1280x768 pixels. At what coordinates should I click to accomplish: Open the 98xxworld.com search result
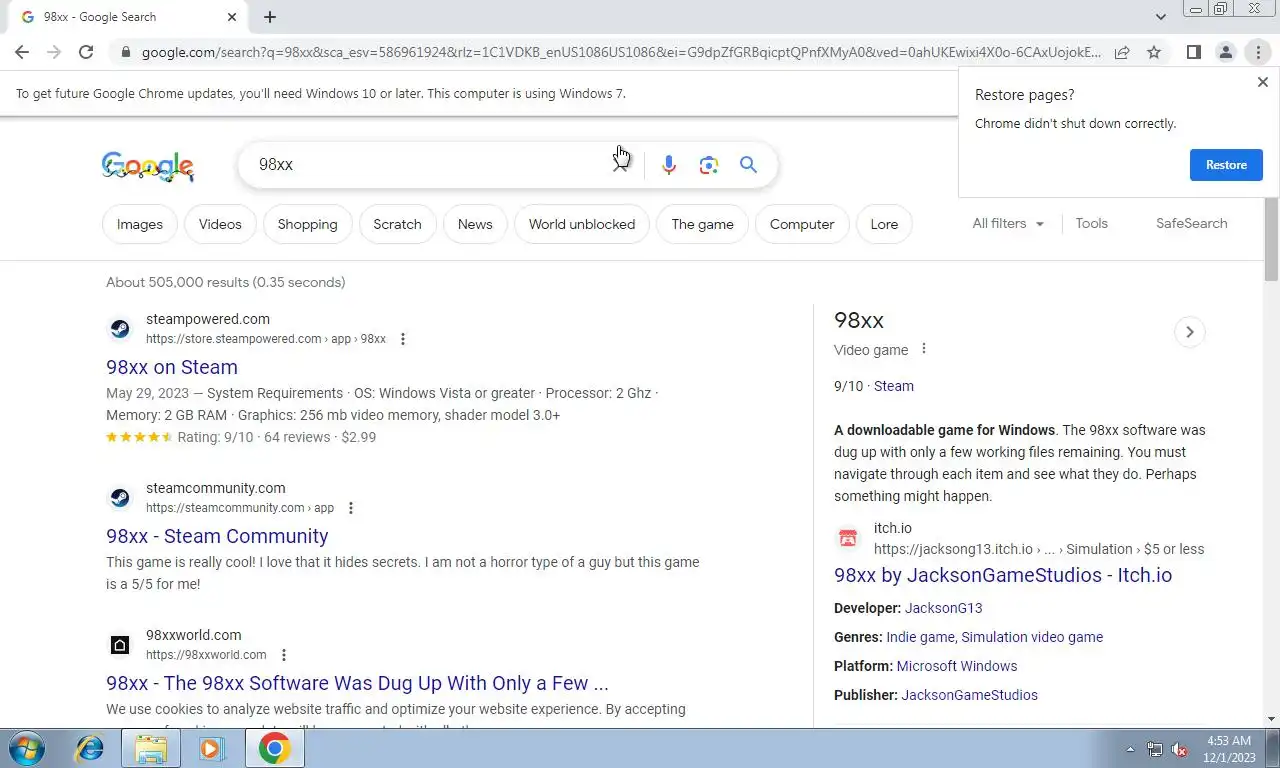(357, 683)
